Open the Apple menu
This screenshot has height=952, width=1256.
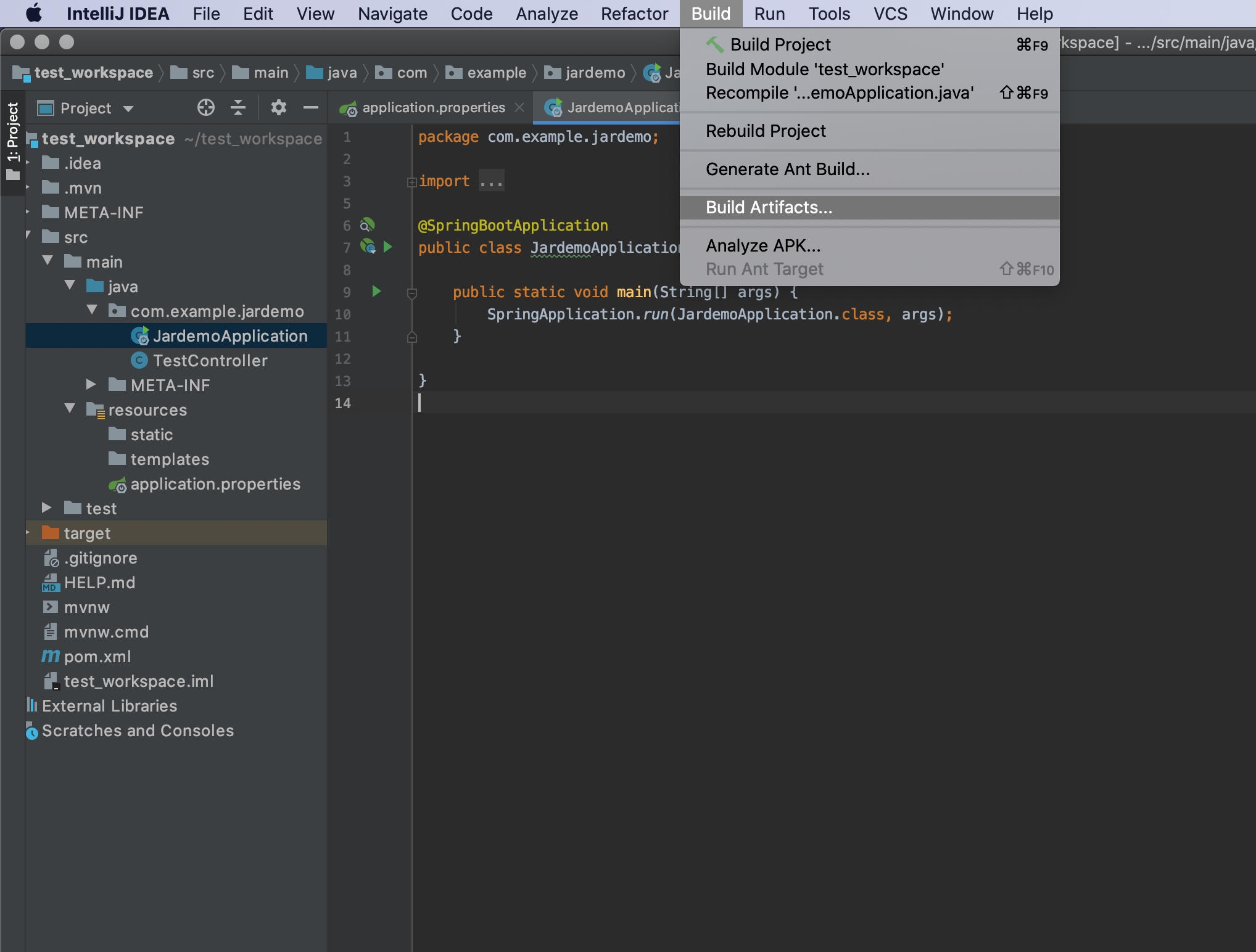point(34,14)
